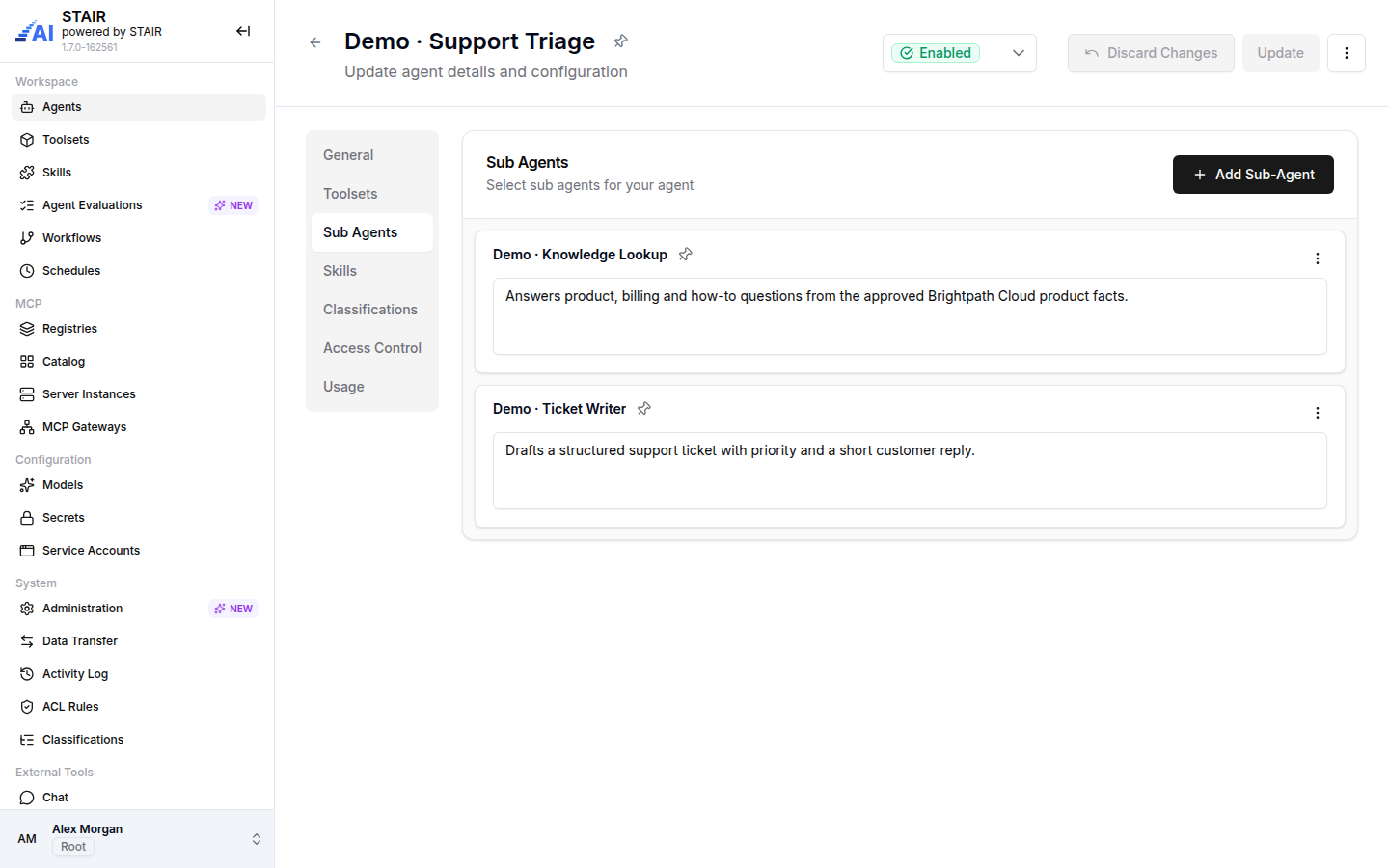Click the Service Accounts card icon

[27, 551]
